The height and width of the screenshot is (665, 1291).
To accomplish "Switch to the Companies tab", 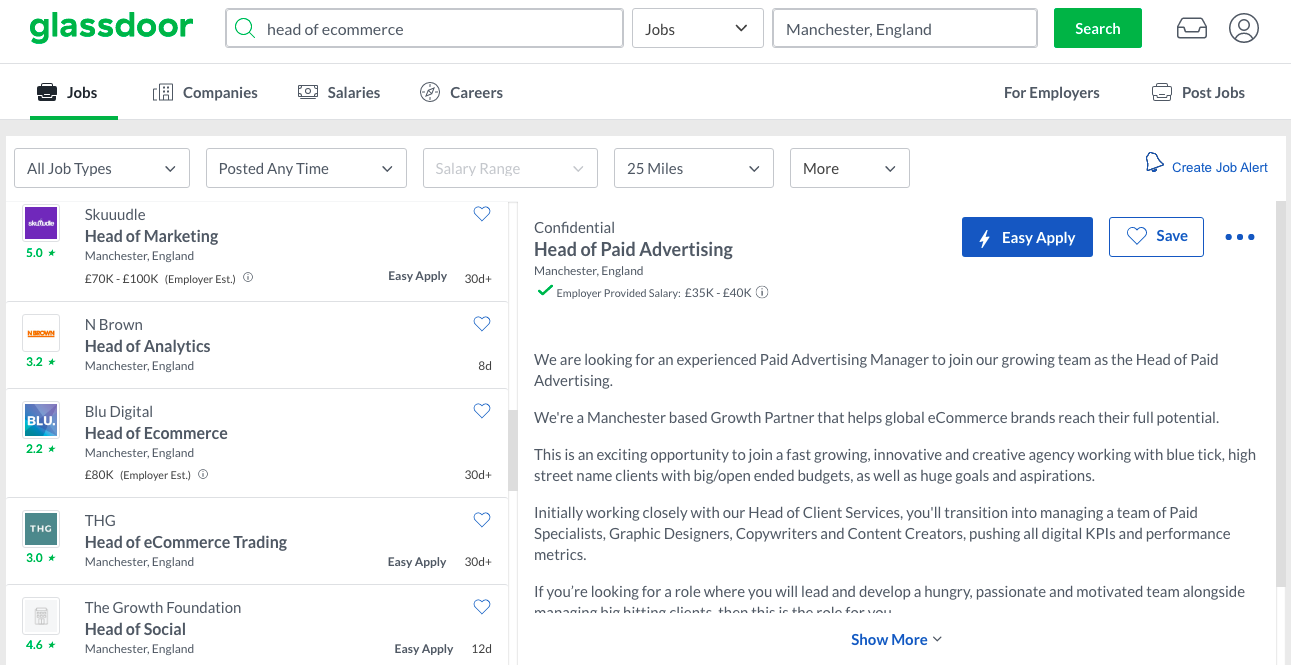I will click(205, 92).
